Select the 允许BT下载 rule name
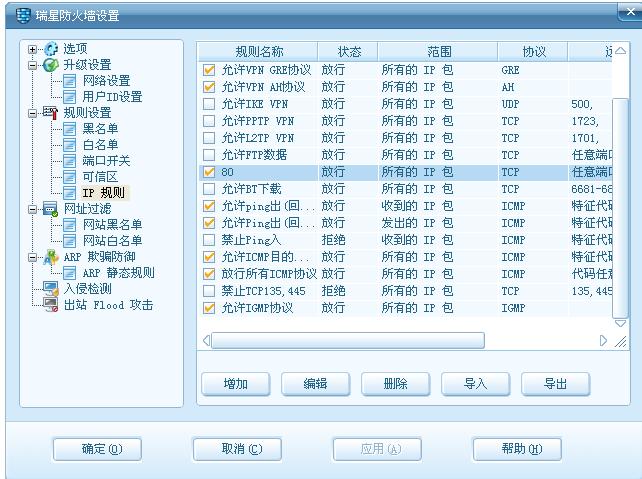The height and width of the screenshot is (479, 642). (251, 189)
